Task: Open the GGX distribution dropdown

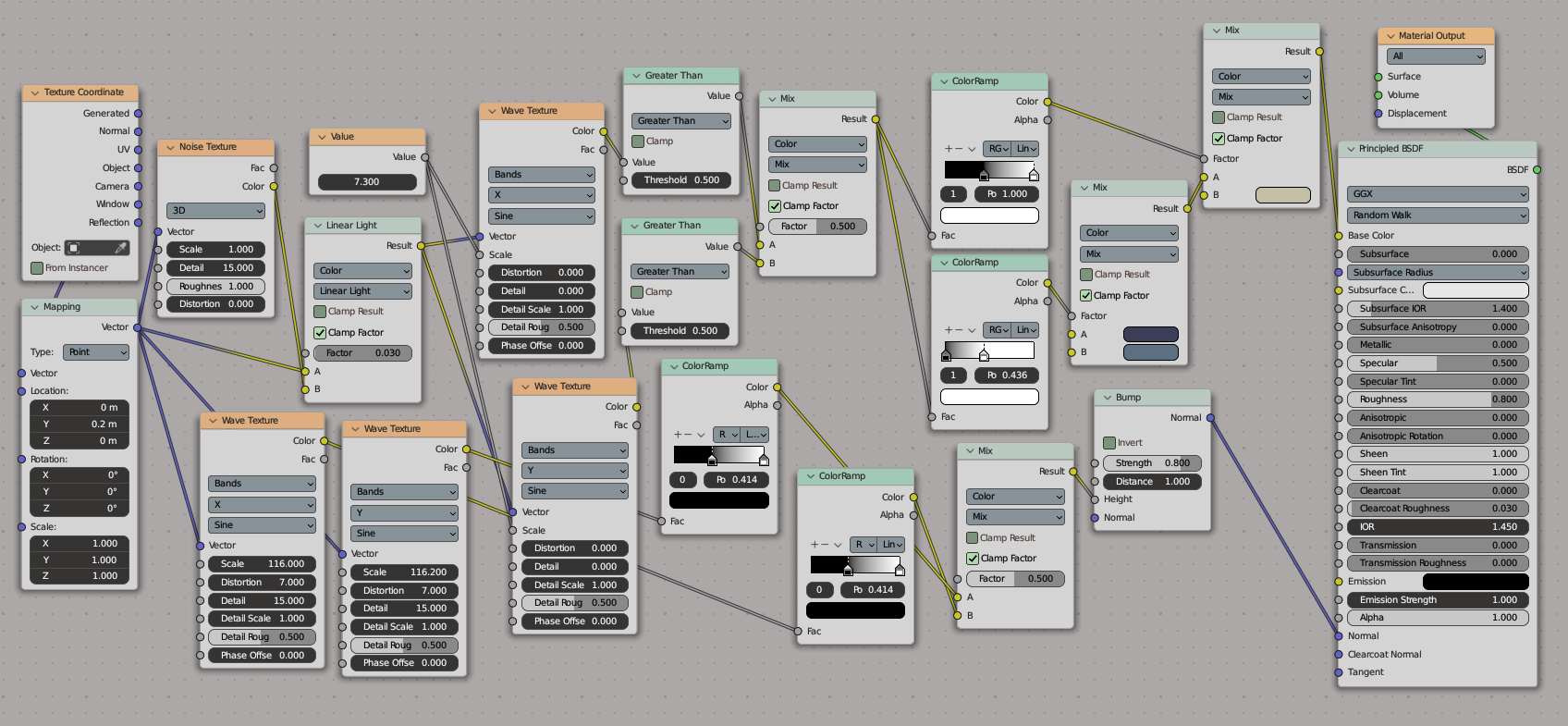Action: (1438, 194)
